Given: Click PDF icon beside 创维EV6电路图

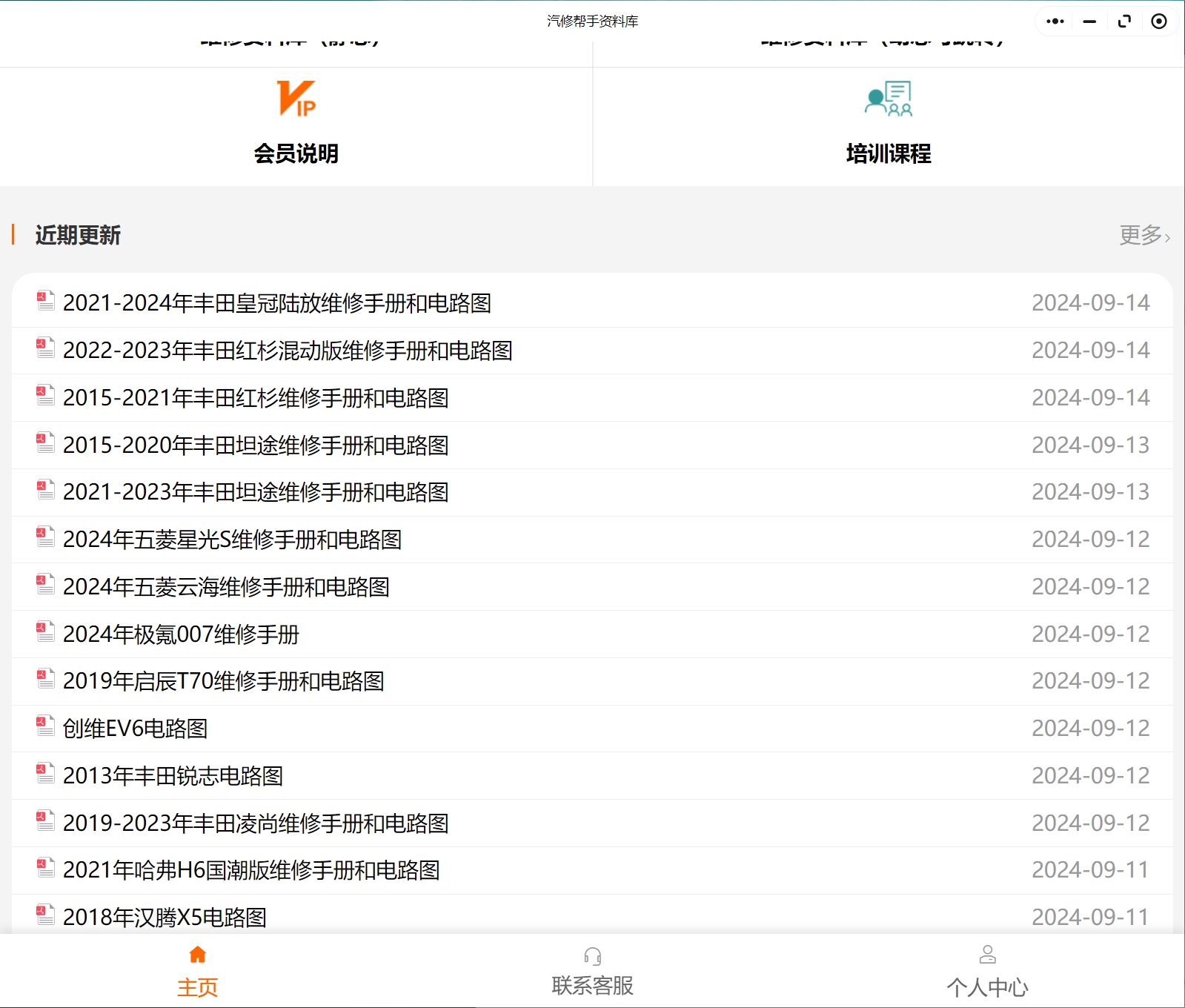Looking at the screenshot, I should tap(46, 727).
